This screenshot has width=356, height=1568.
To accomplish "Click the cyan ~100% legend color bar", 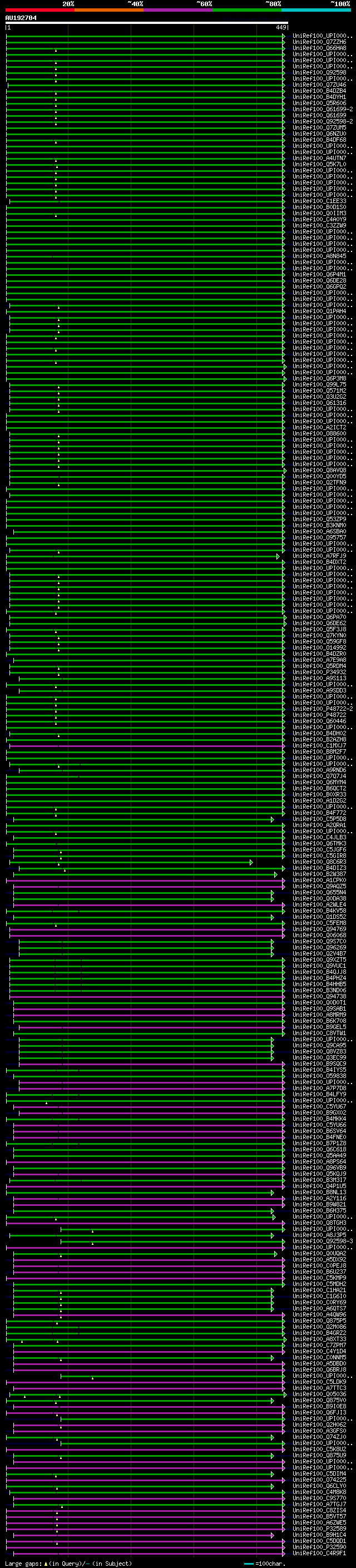I will pos(315,10).
